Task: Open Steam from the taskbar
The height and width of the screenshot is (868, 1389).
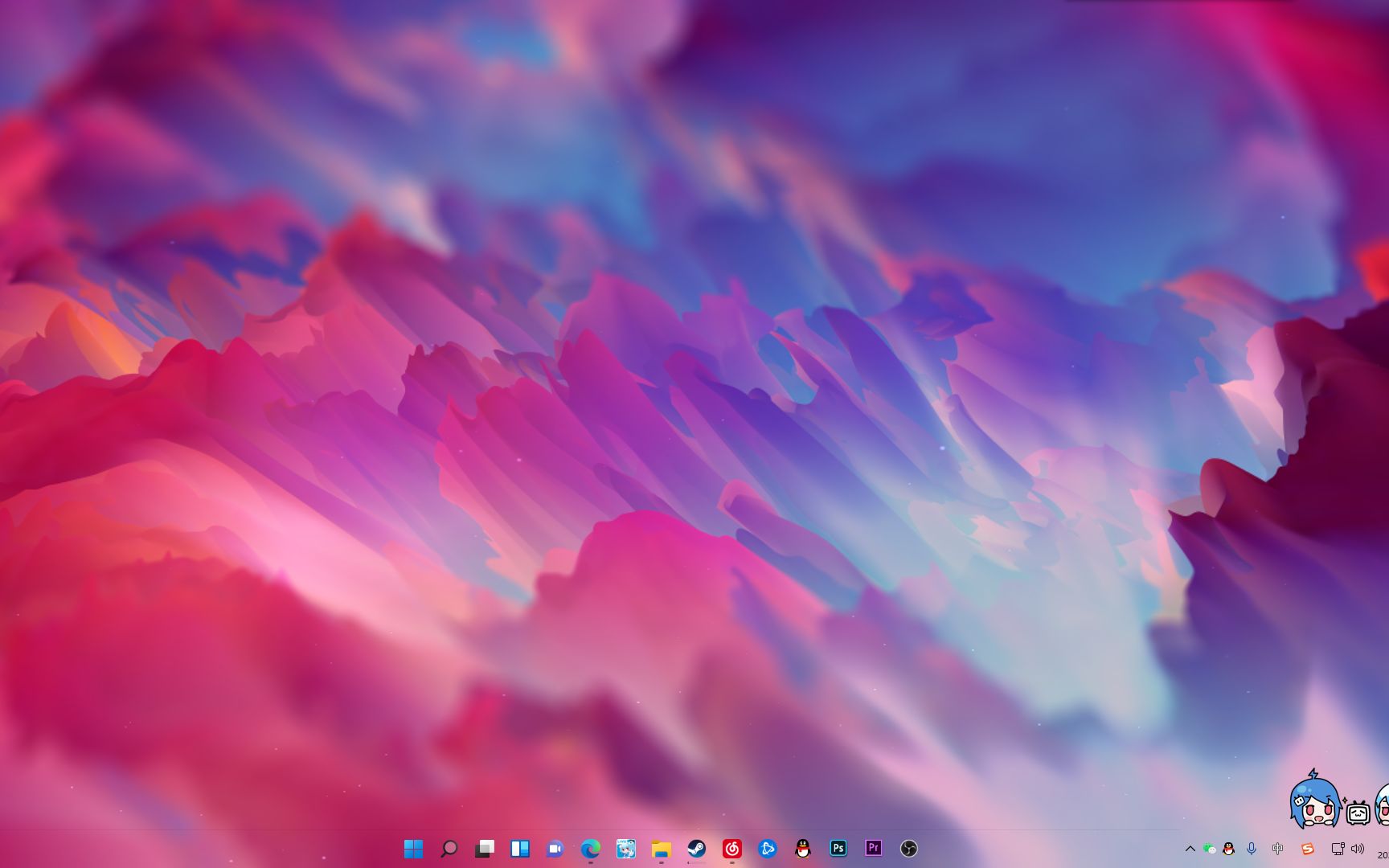Action: [x=696, y=848]
